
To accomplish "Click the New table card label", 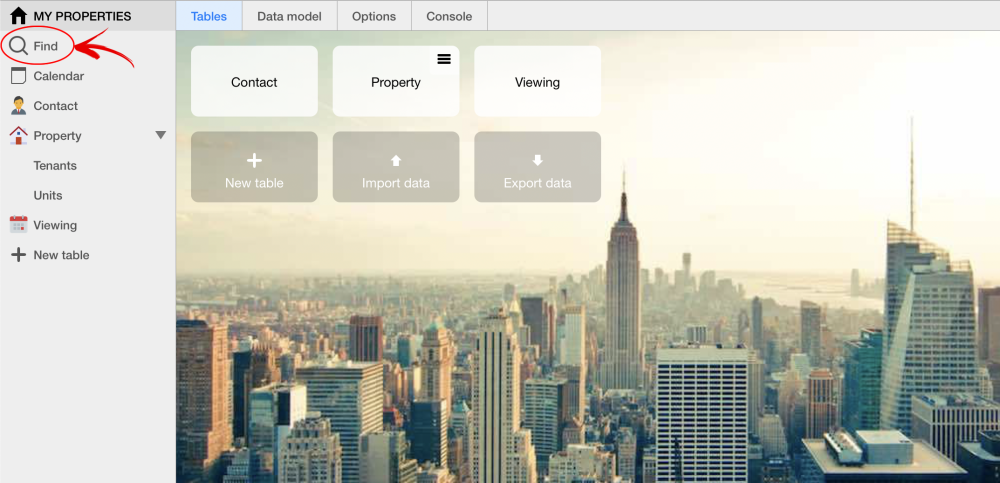I will click(254, 183).
